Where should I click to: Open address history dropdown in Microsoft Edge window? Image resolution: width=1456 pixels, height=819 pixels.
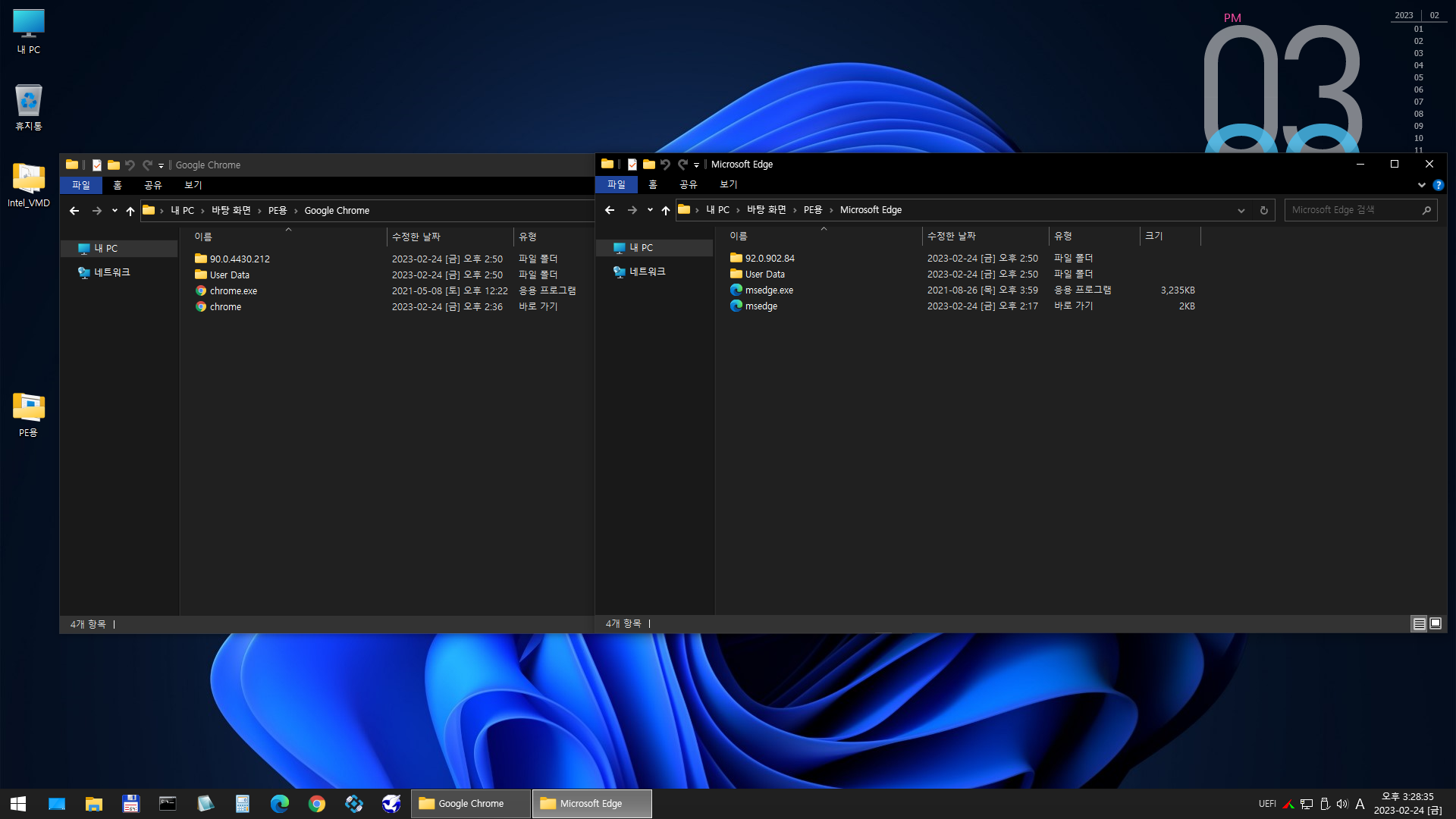1241,211
